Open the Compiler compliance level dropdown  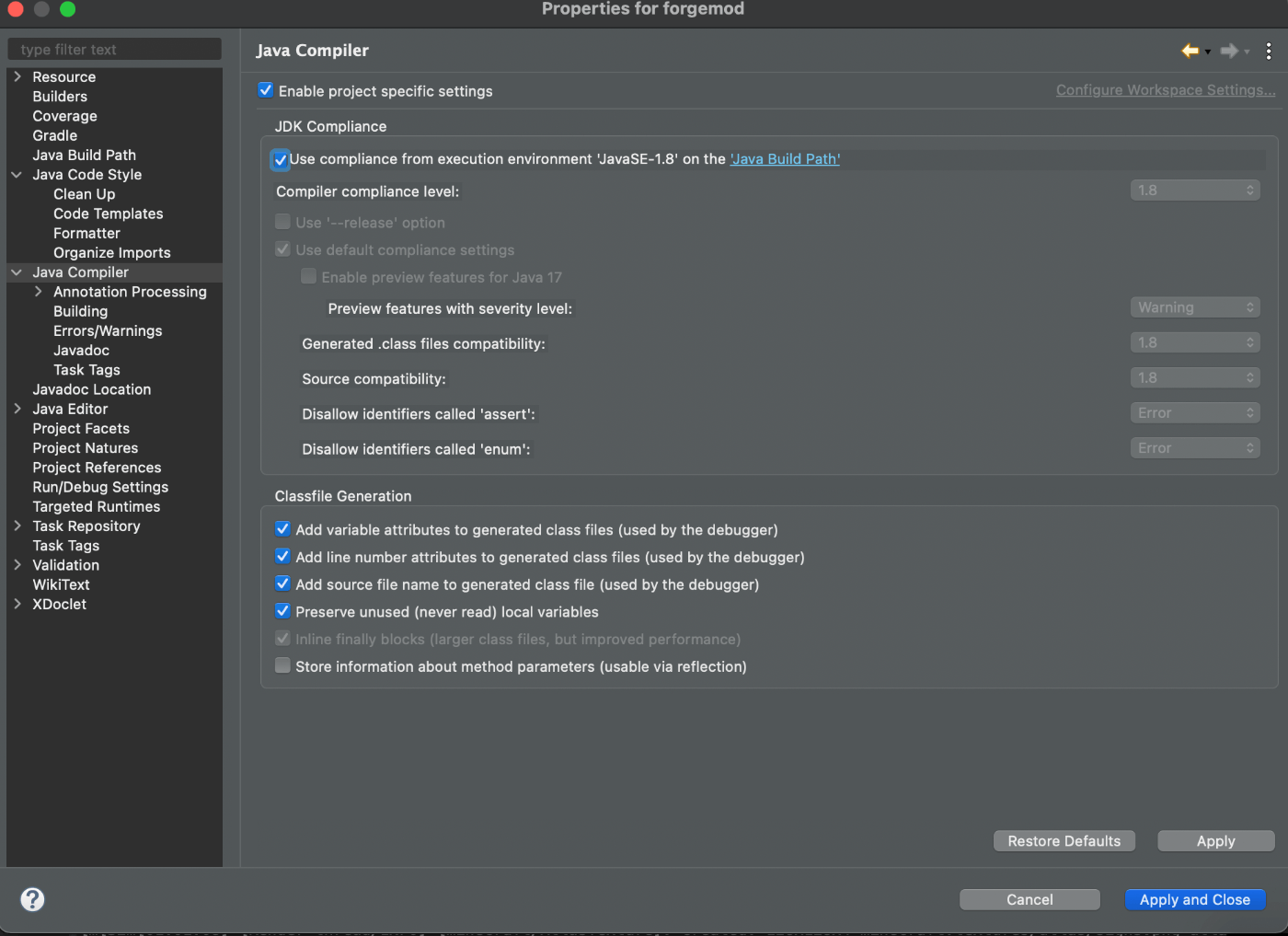(x=1194, y=190)
